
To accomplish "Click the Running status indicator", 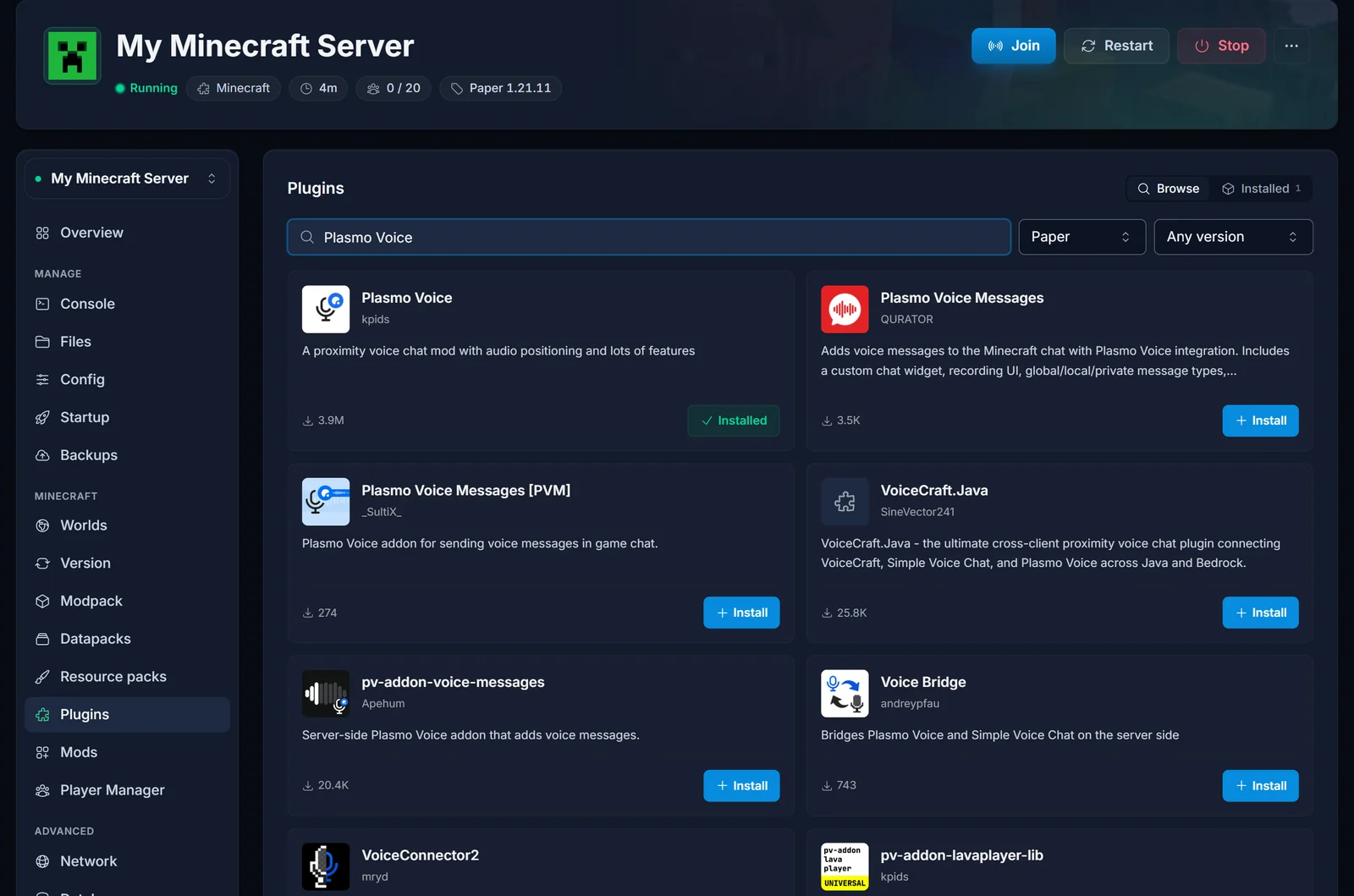I will 146,88.
